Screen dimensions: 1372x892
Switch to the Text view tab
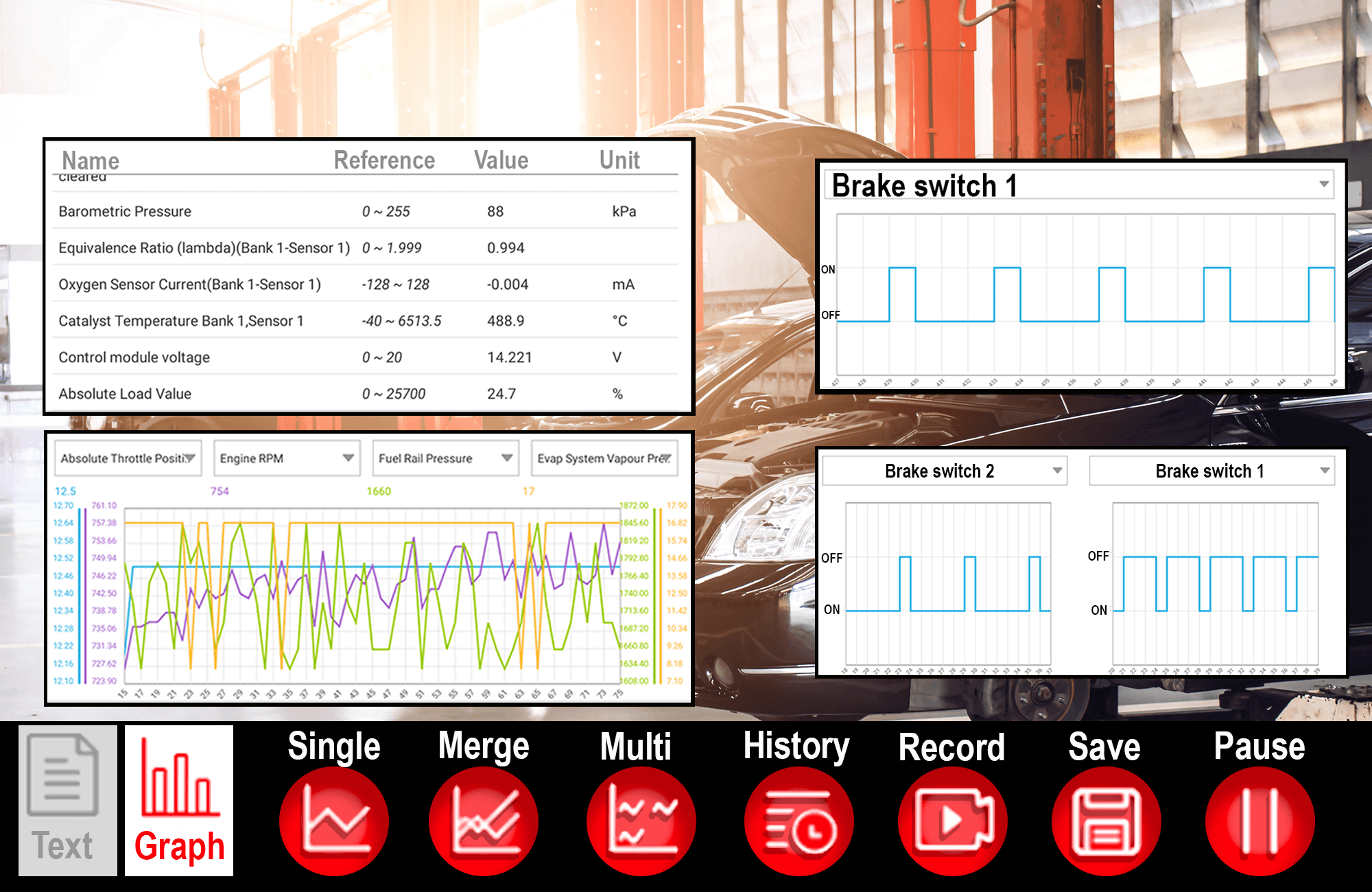pyautogui.click(x=67, y=800)
